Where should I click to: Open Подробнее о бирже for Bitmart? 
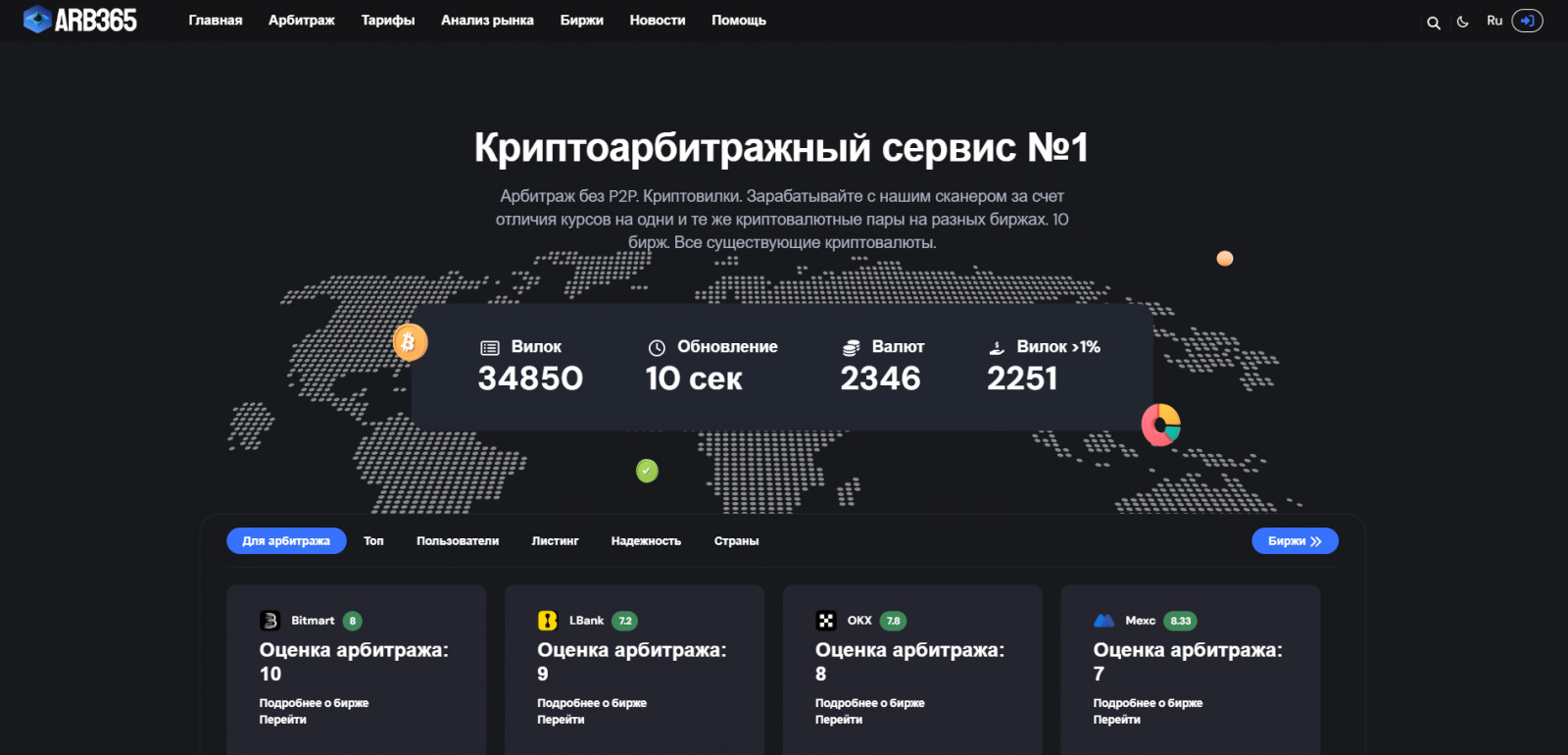(314, 703)
